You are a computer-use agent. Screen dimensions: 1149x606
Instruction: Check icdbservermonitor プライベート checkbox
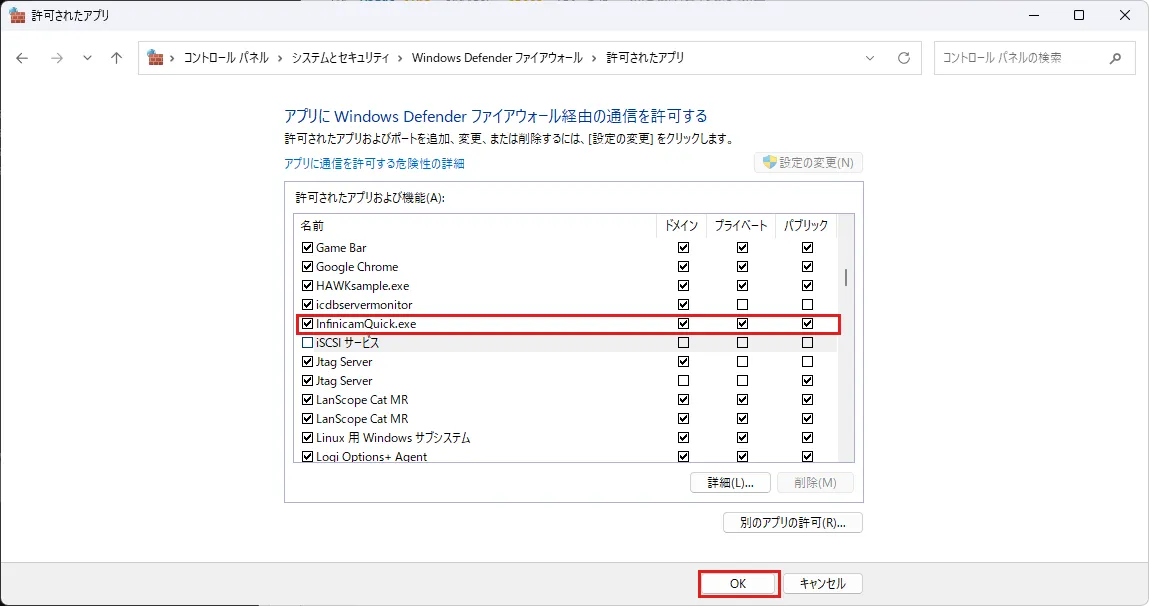tap(742, 305)
